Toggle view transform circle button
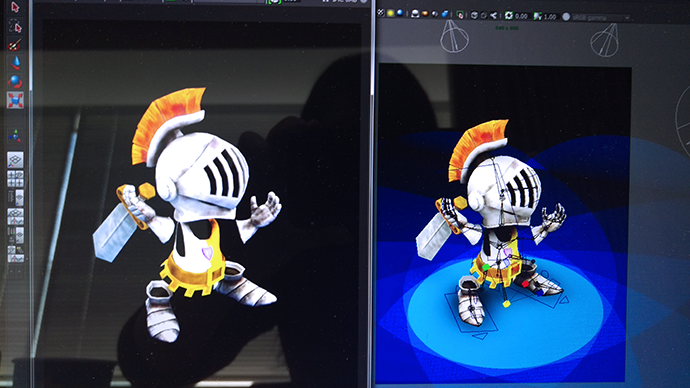The image size is (690, 388). coord(566,17)
